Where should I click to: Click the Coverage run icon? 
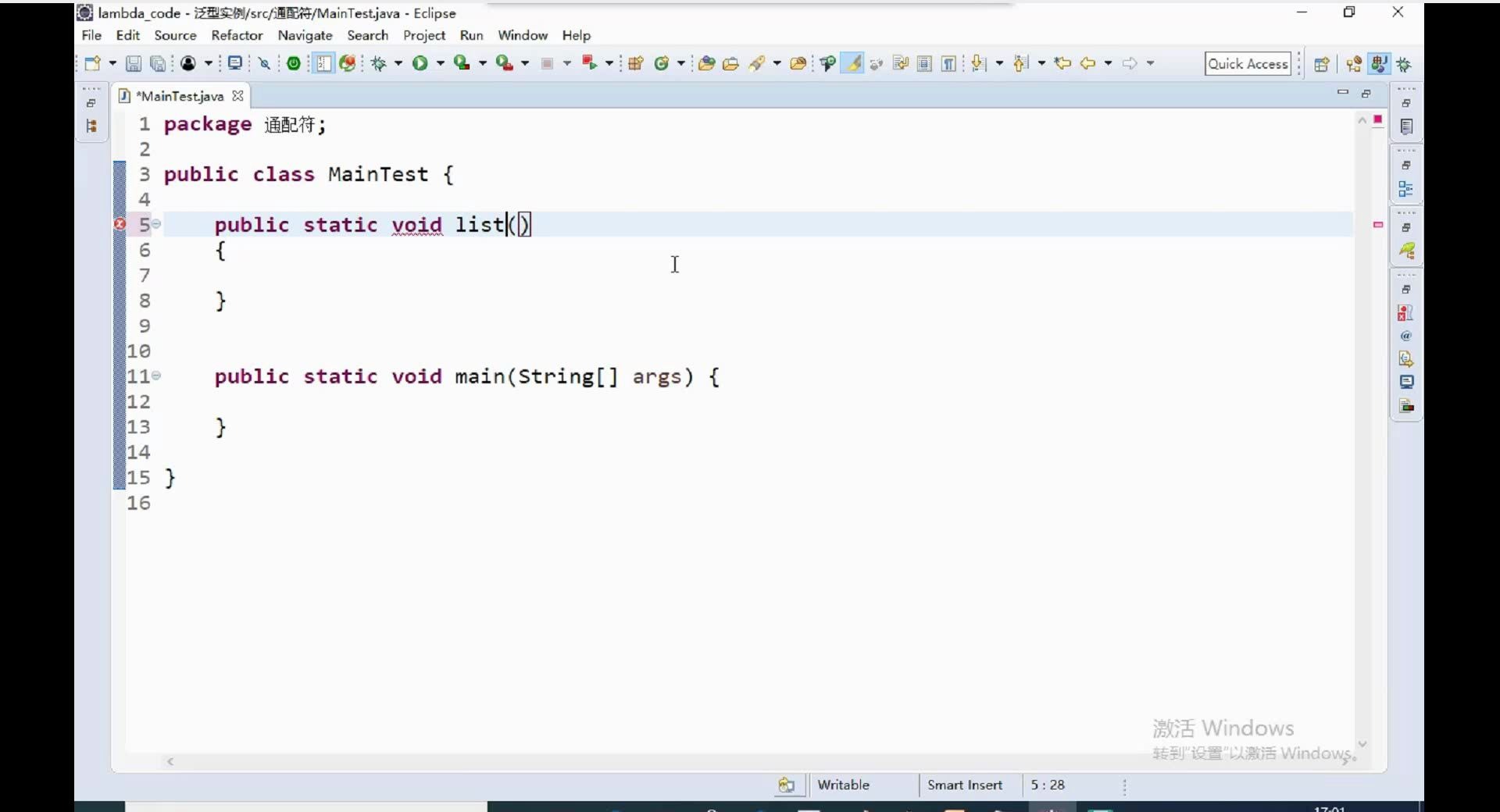(462, 63)
